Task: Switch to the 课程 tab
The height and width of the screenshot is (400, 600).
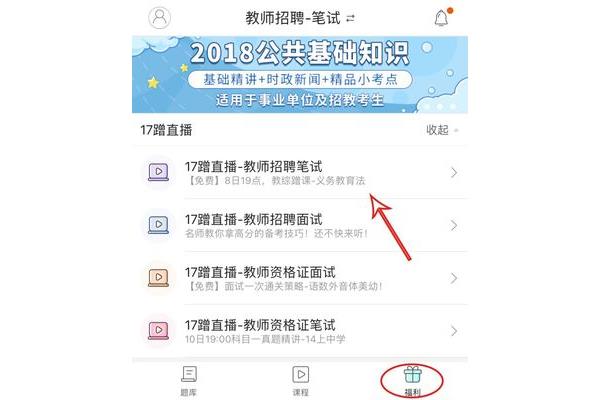Action: [x=300, y=381]
